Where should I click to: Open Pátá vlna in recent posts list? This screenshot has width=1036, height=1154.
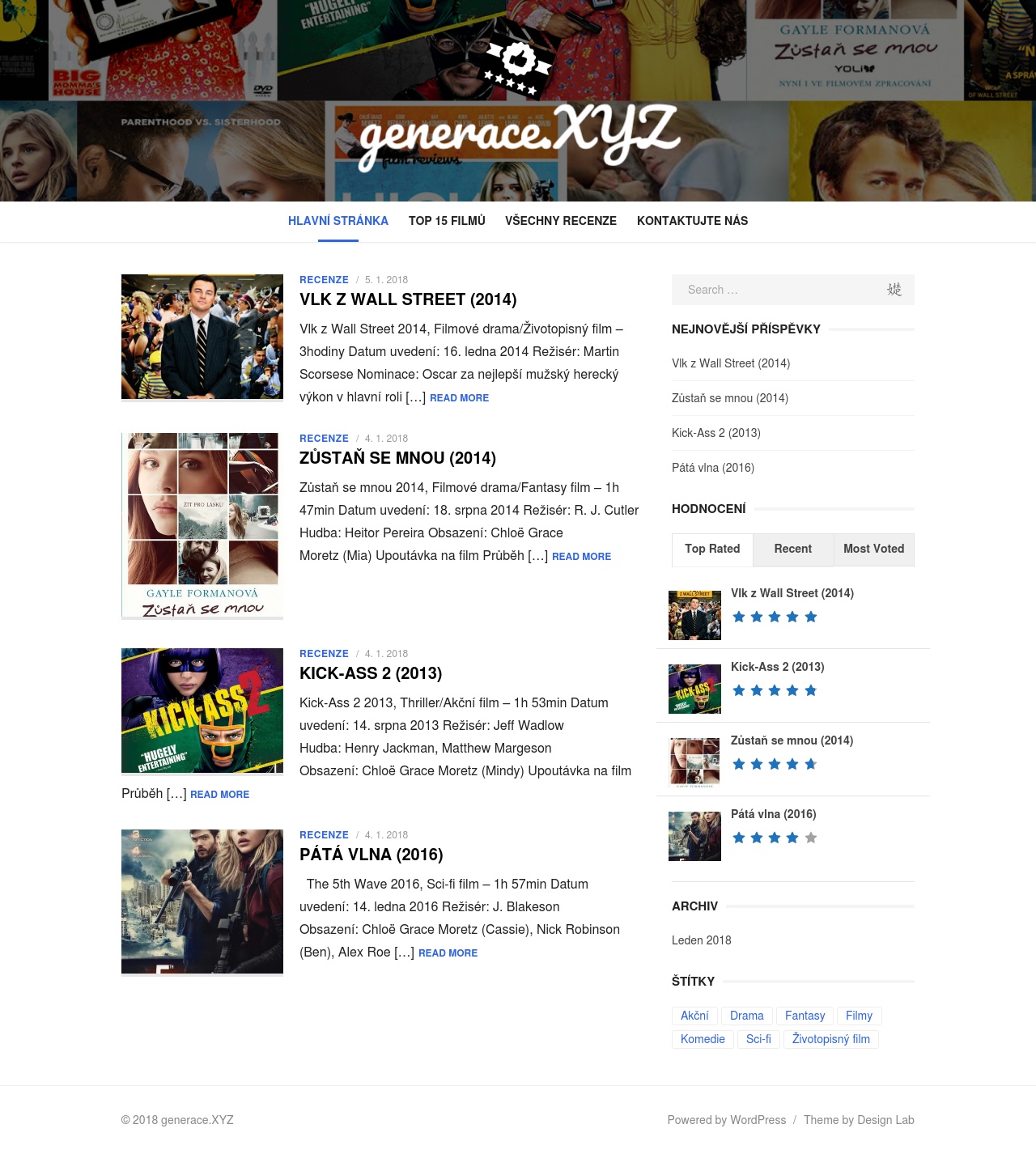[713, 468]
